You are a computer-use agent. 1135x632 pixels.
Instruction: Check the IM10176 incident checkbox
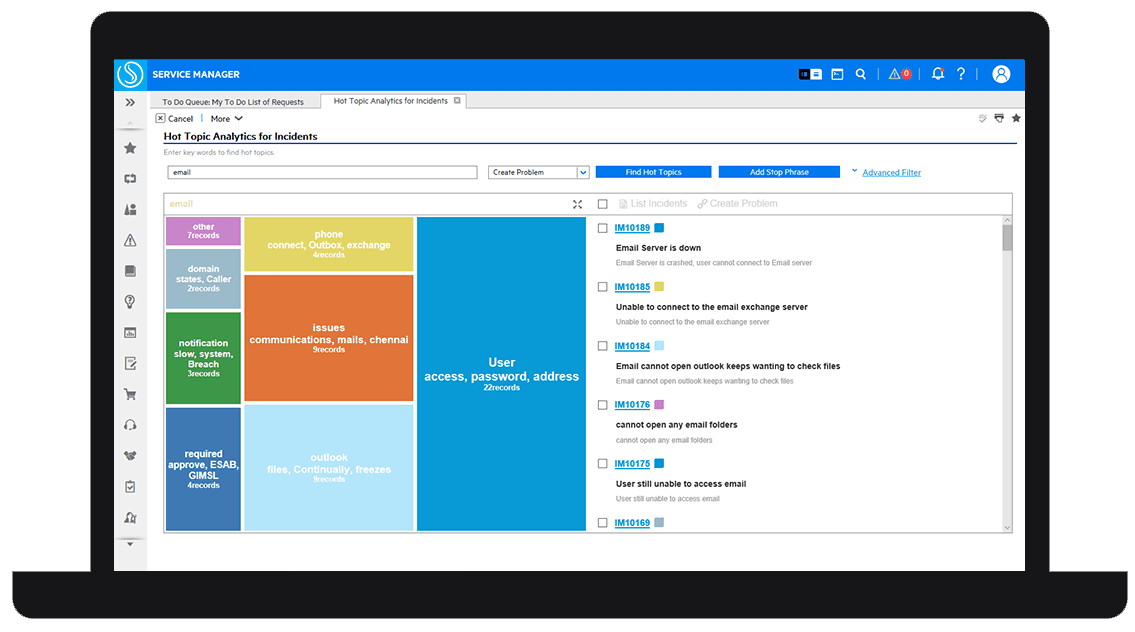point(602,404)
